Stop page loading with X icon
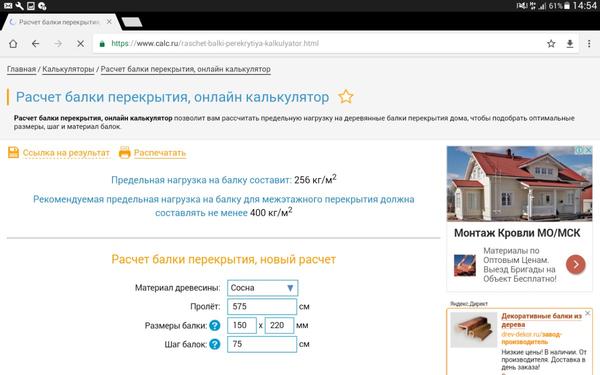The width and height of the screenshot is (600, 375). point(80,44)
